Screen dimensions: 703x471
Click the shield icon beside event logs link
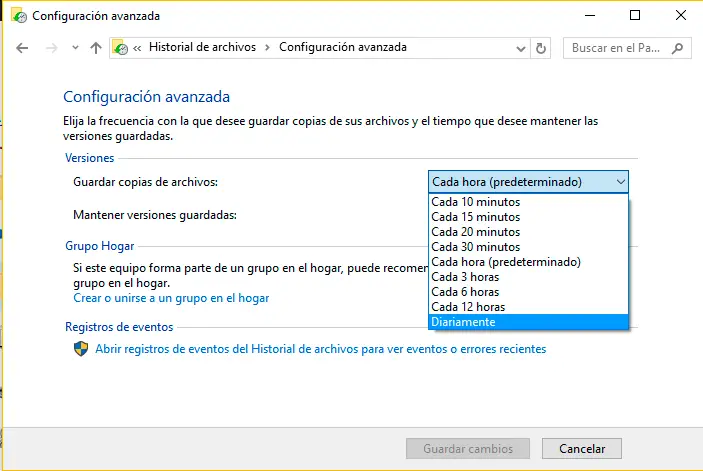pyautogui.click(x=82, y=349)
